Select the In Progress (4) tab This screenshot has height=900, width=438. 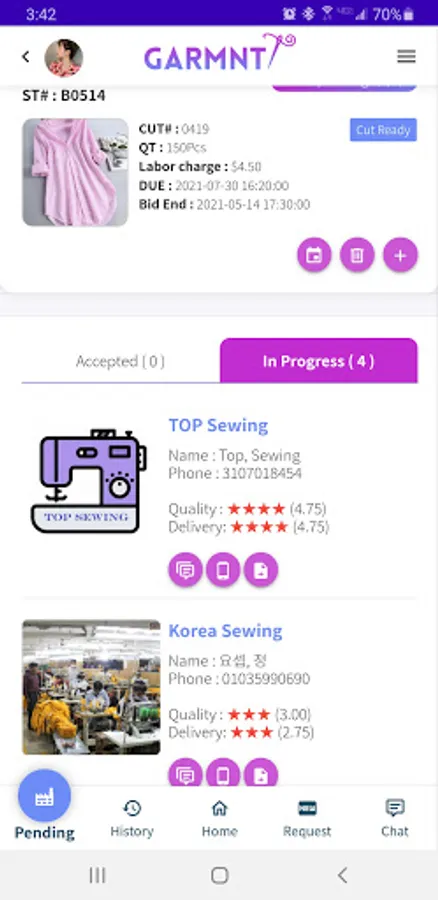(319, 361)
